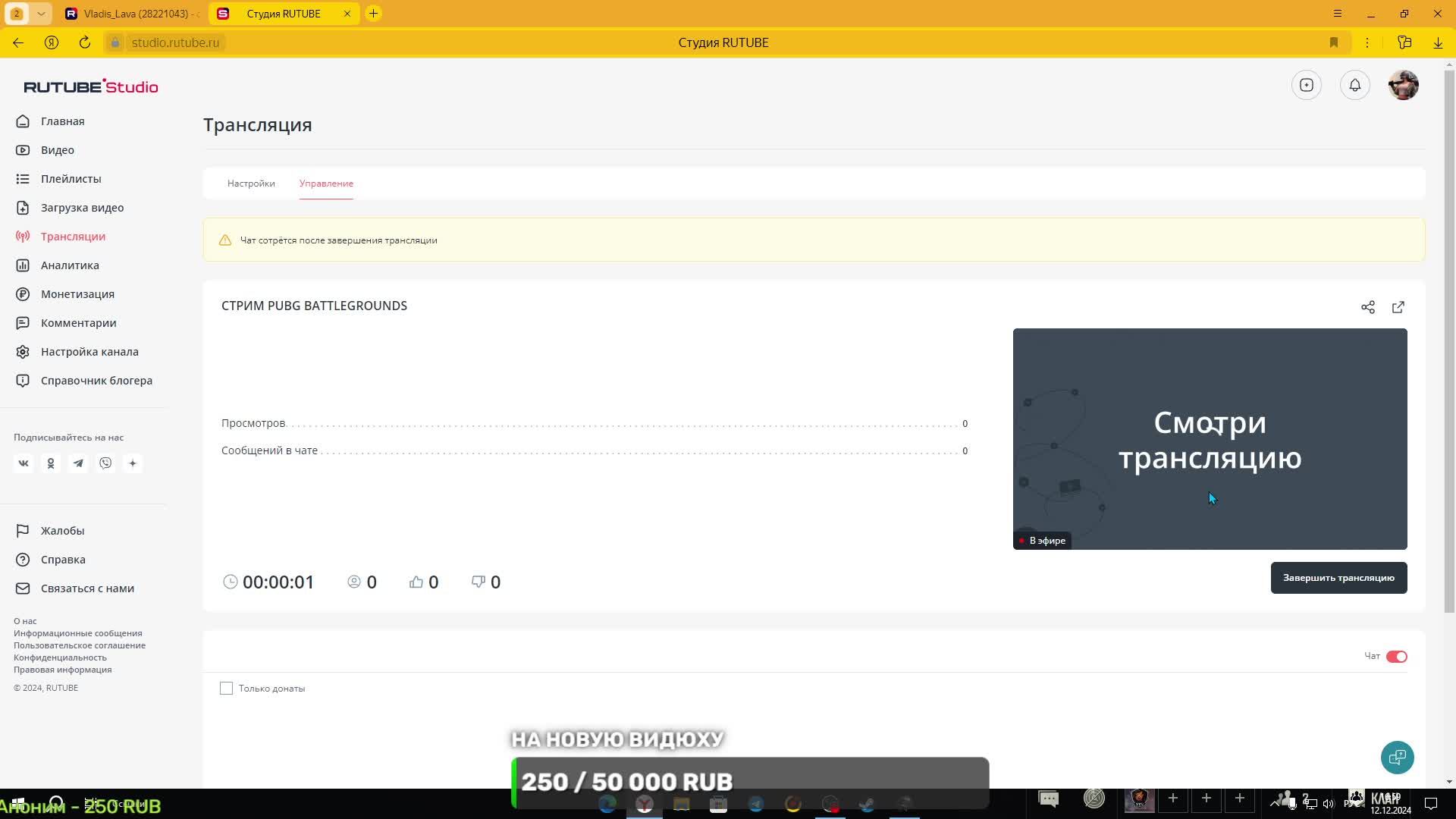Click the Zen star social icon
Image resolution: width=1456 pixels, height=819 pixels.
pos(133,463)
